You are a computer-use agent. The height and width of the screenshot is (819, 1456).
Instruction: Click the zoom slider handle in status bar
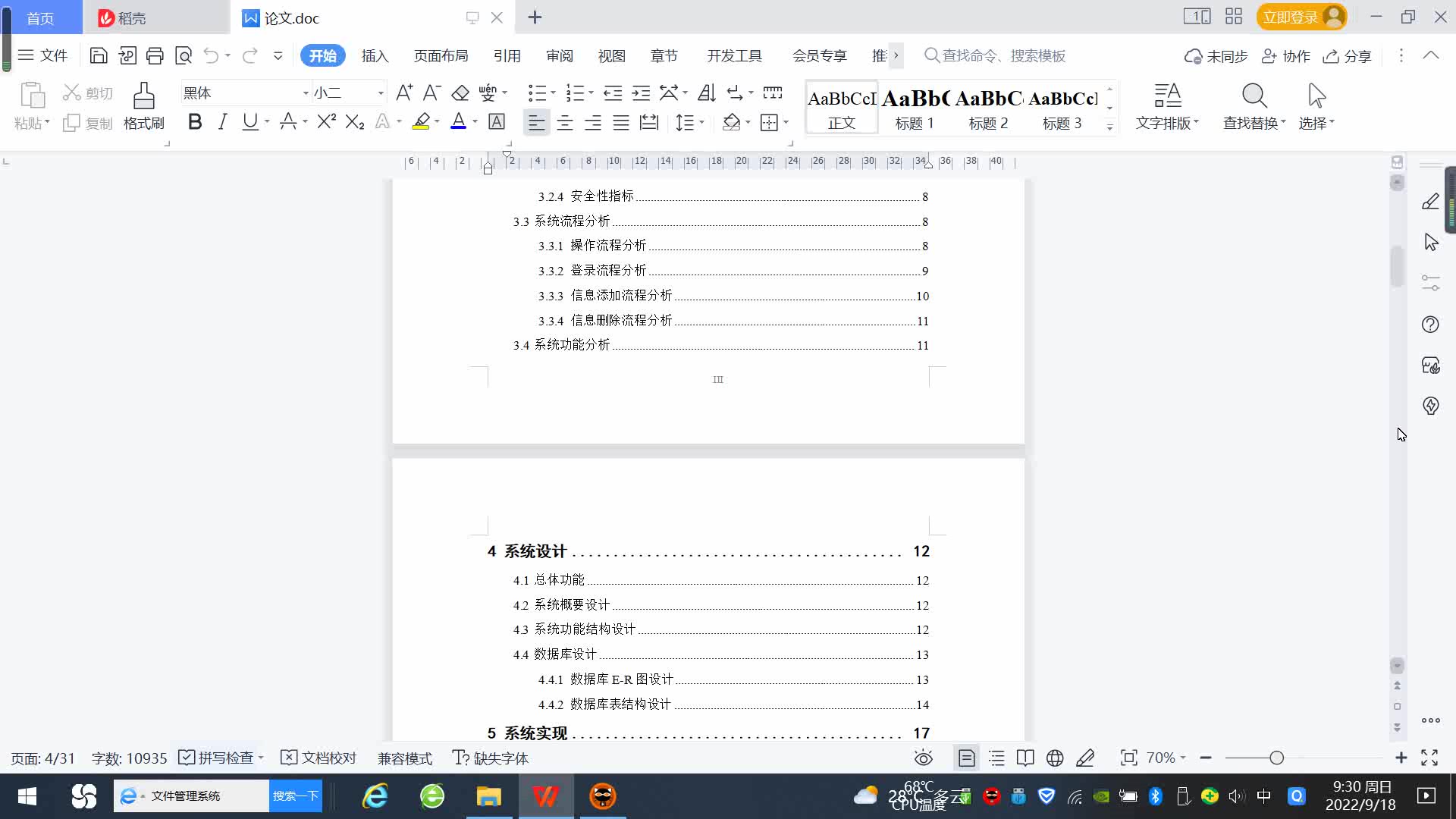[x=1276, y=758]
